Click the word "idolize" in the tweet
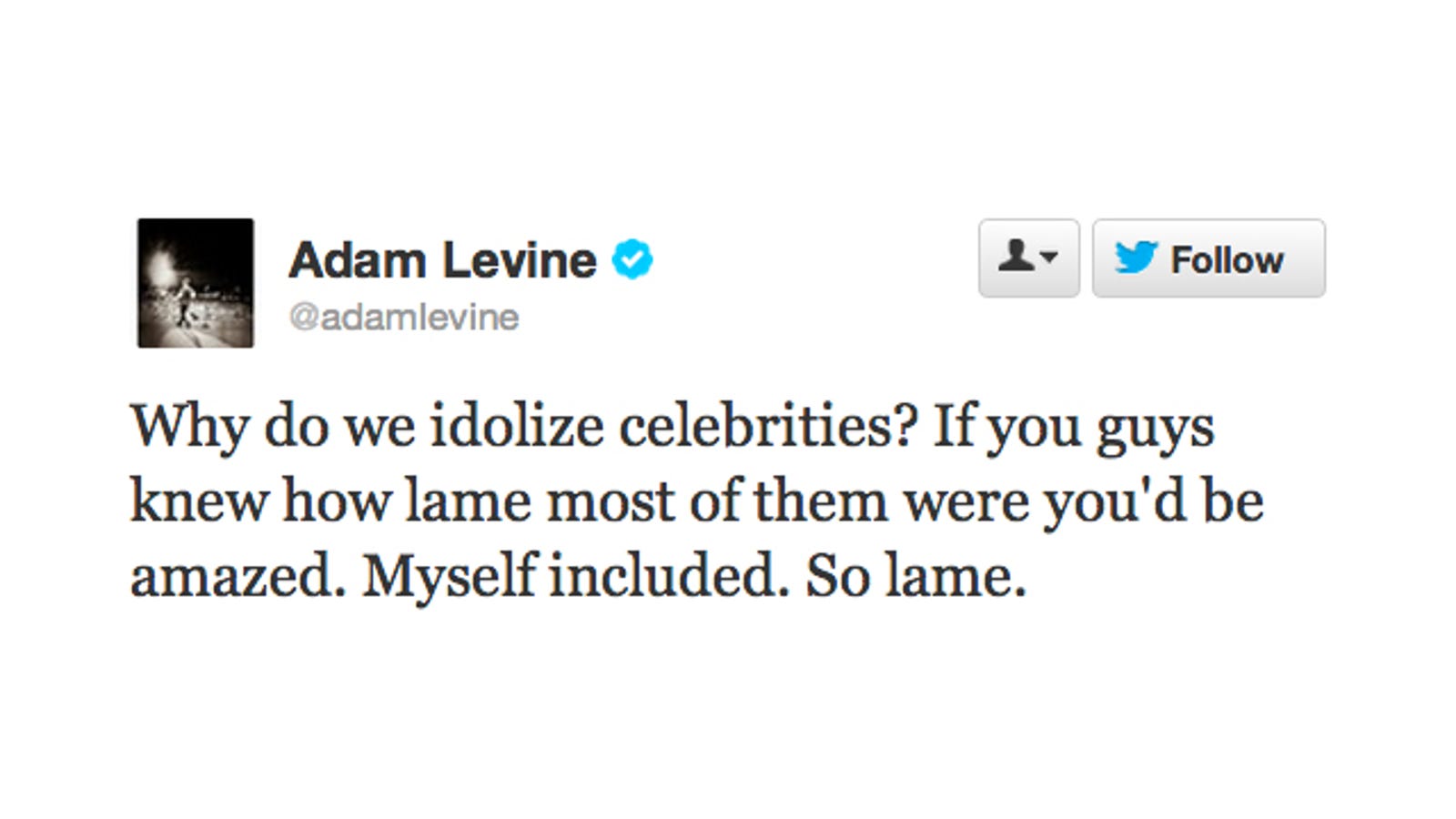This screenshot has height=819, width=1456. tap(517, 427)
